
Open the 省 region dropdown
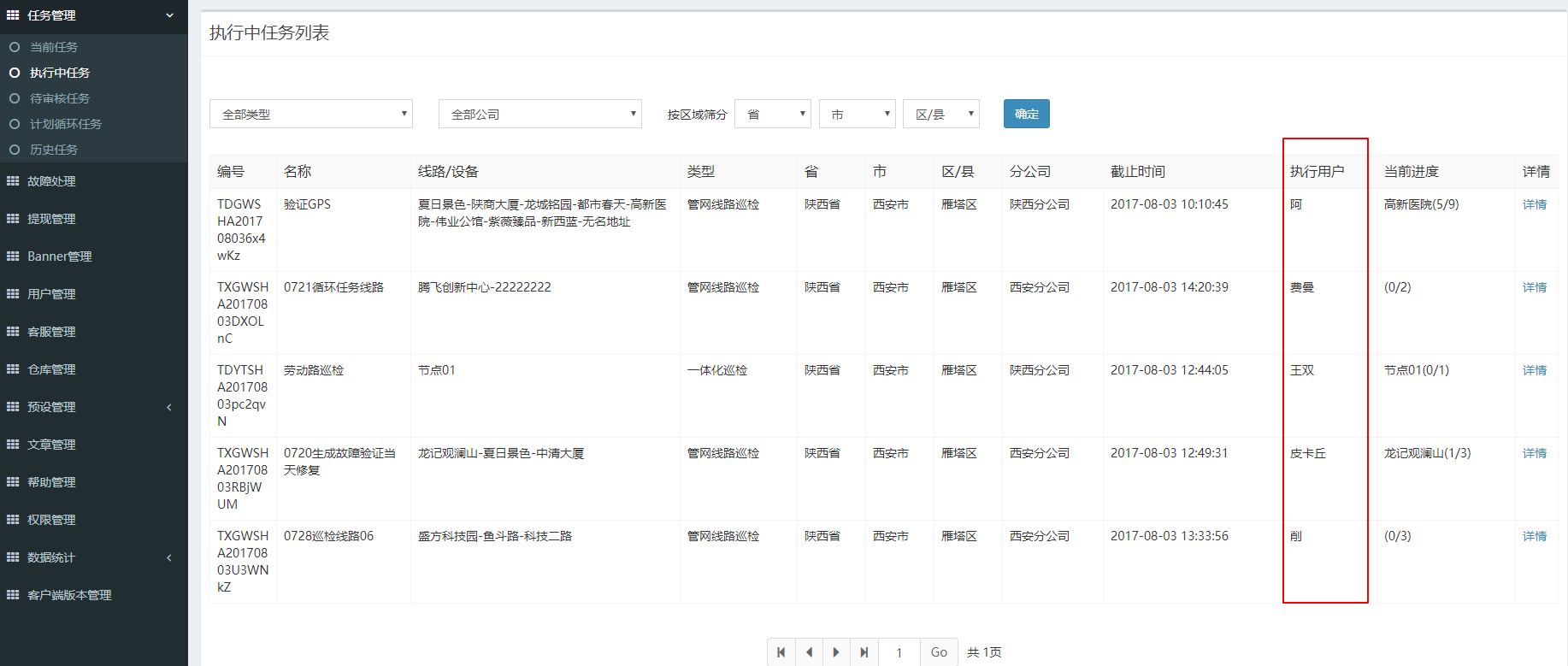(773, 114)
